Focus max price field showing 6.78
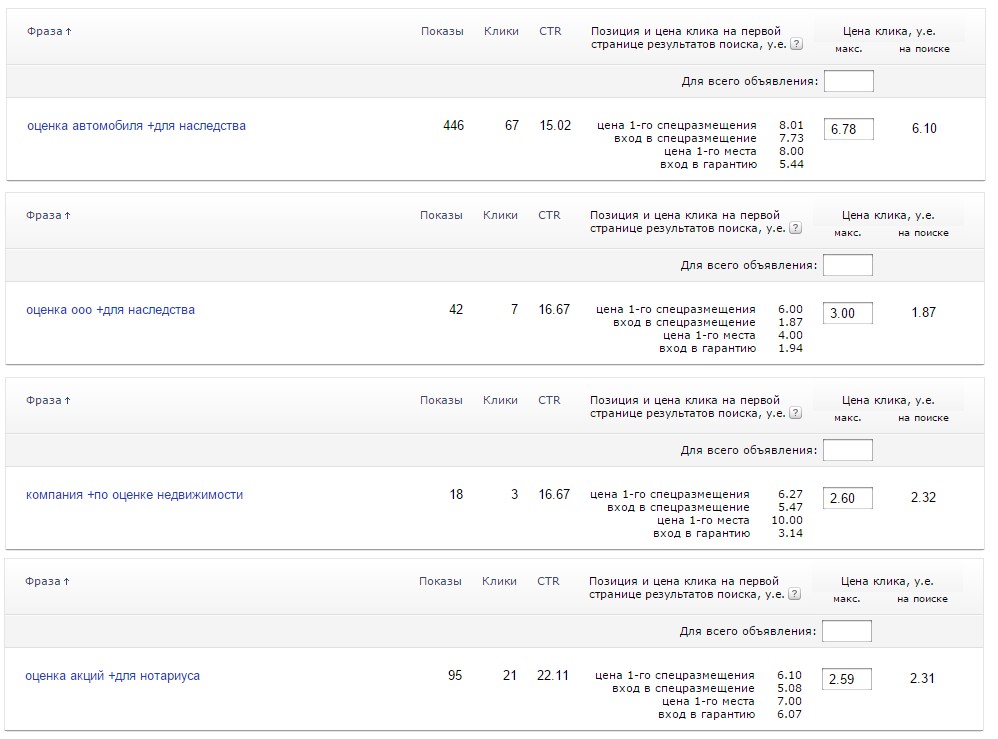This screenshot has width=998, height=739. pyautogui.click(x=848, y=129)
